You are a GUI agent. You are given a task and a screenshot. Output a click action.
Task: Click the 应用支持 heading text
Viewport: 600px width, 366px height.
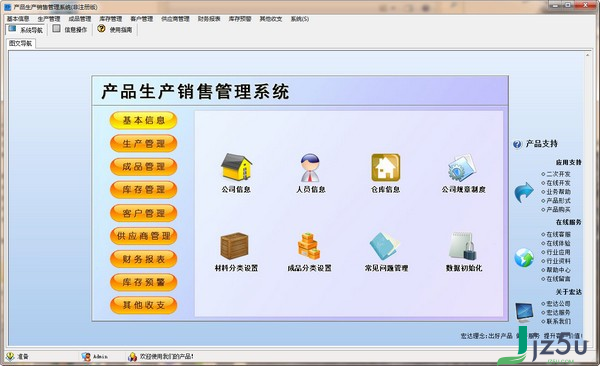569,162
